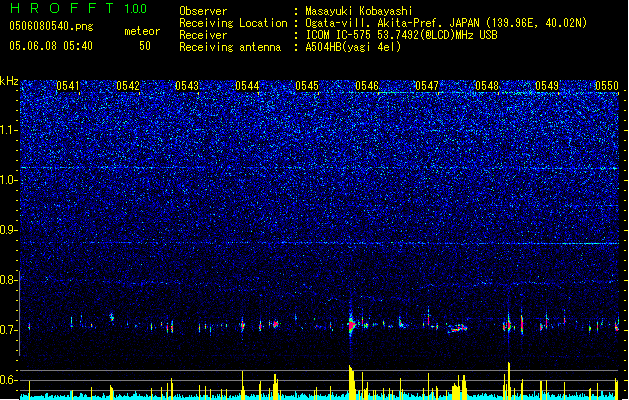This screenshot has width=629, height=400.
Task: Click the Receiving Location label
Action: pyautogui.click(x=233, y=23)
